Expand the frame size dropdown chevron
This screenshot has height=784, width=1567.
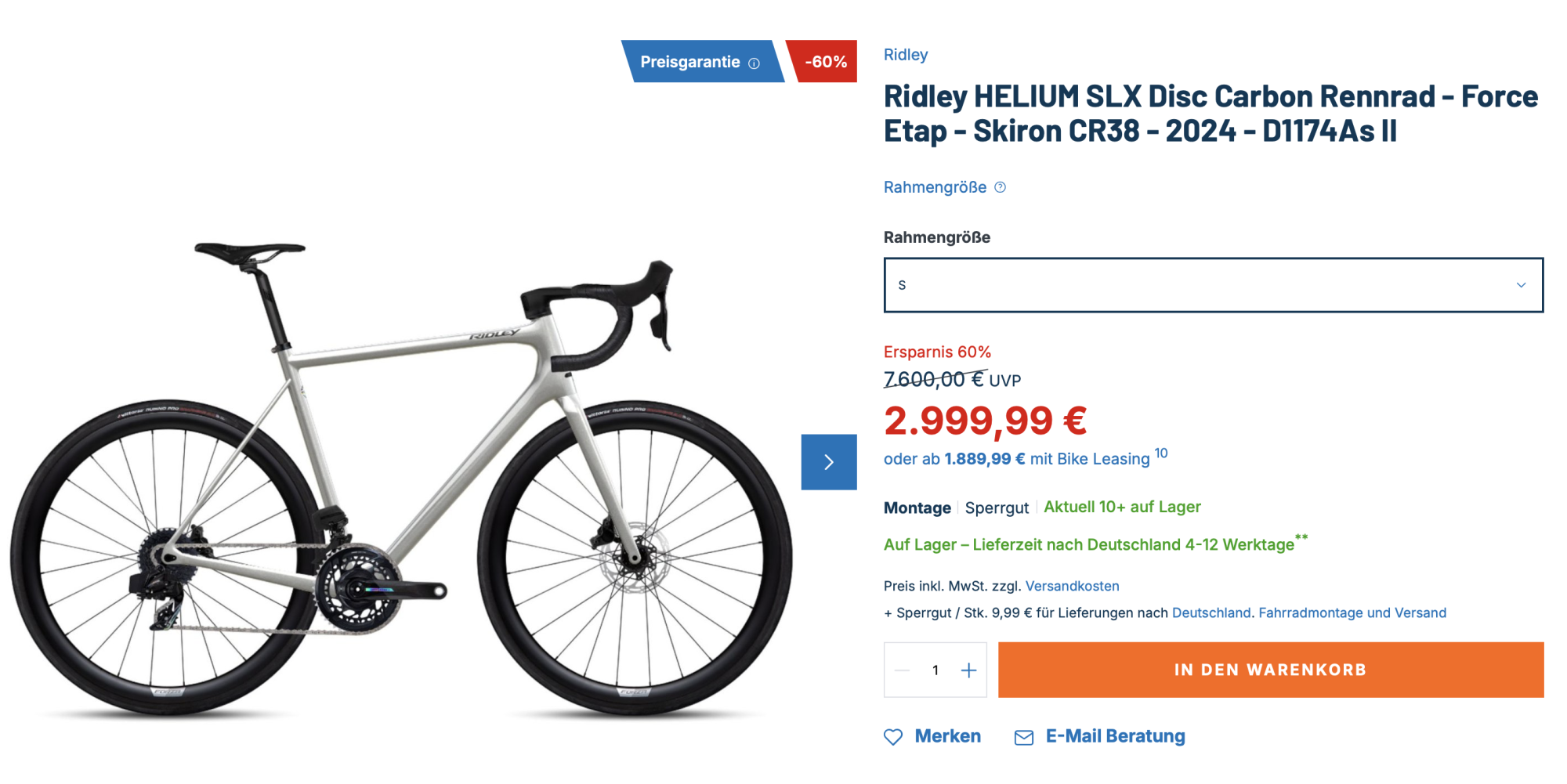tap(1521, 285)
